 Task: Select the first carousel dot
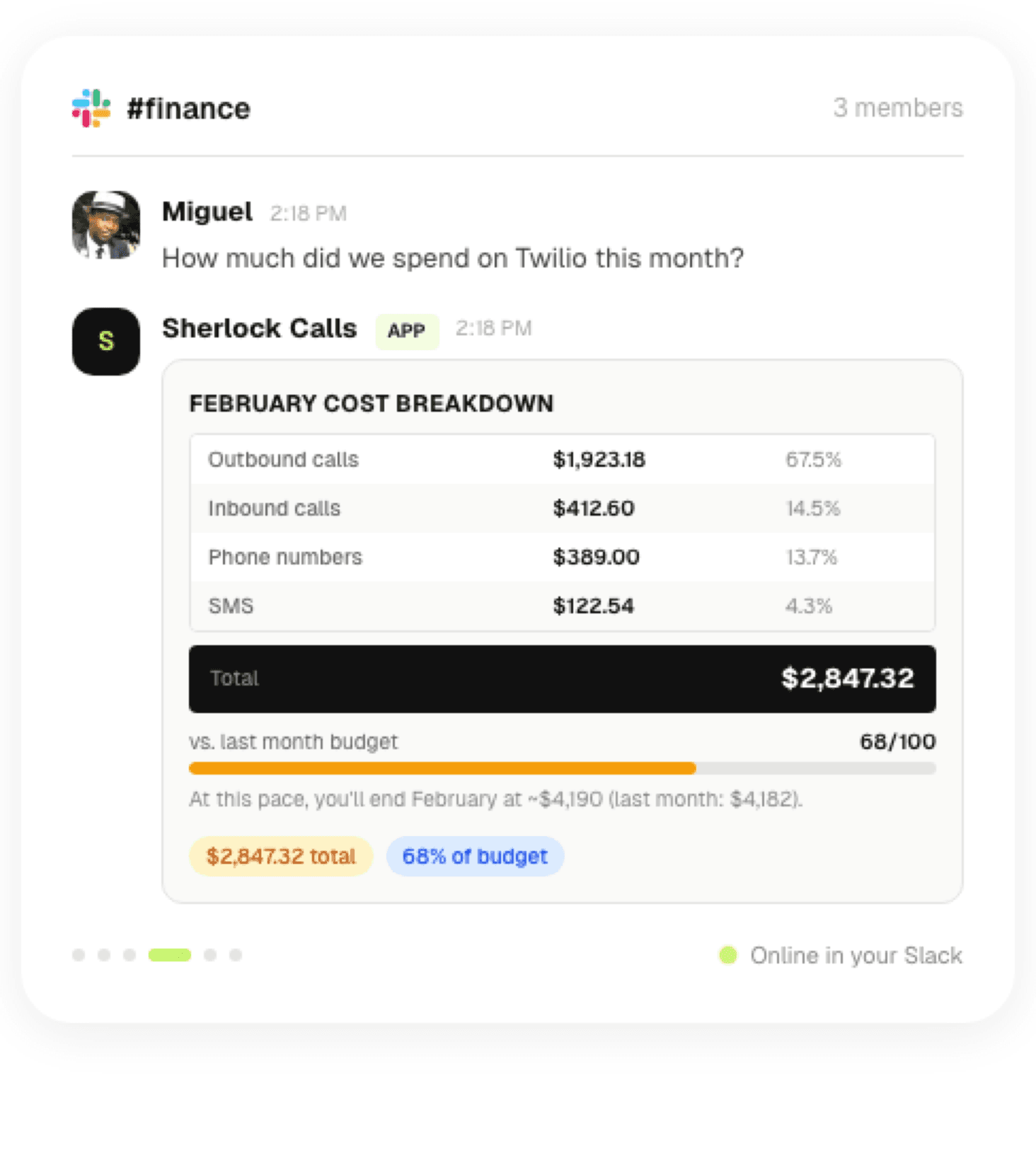pos(79,955)
